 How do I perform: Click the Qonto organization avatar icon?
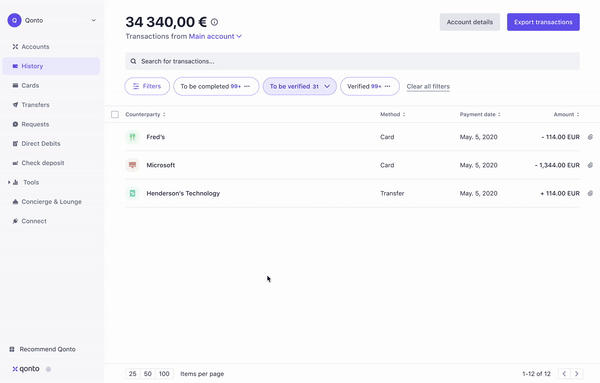pos(15,20)
